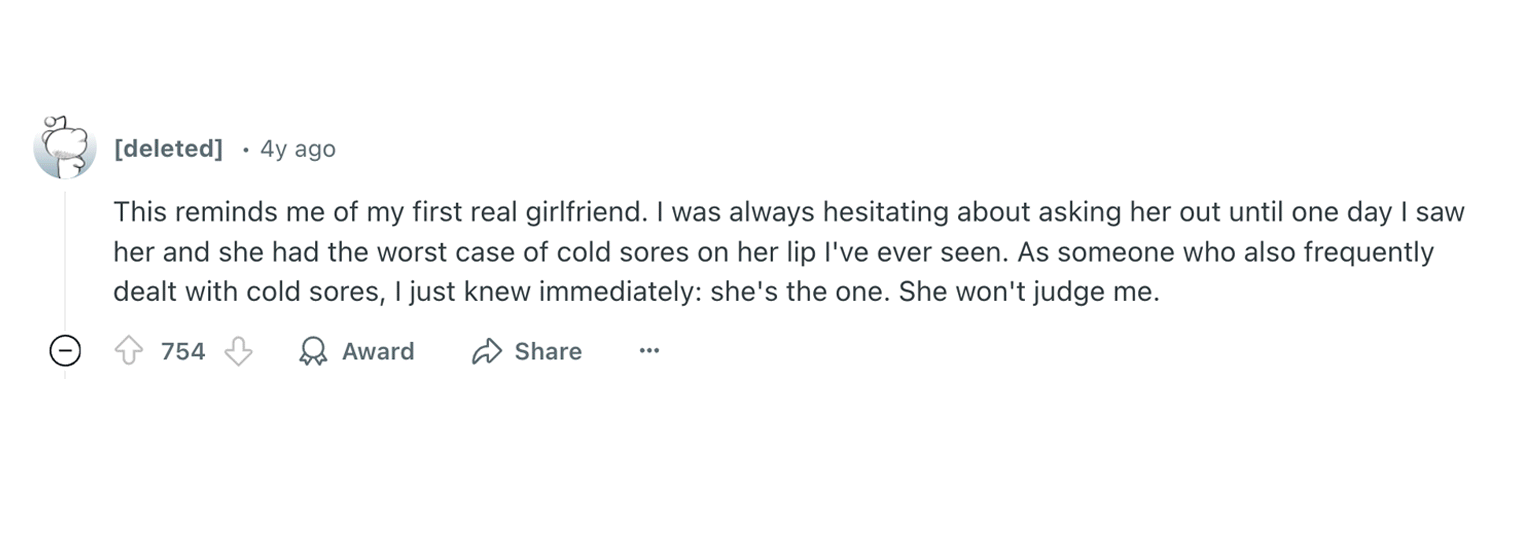The height and width of the screenshot is (536, 1527).
Task: Collapse the comment with the minus circle
Action: 65,351
